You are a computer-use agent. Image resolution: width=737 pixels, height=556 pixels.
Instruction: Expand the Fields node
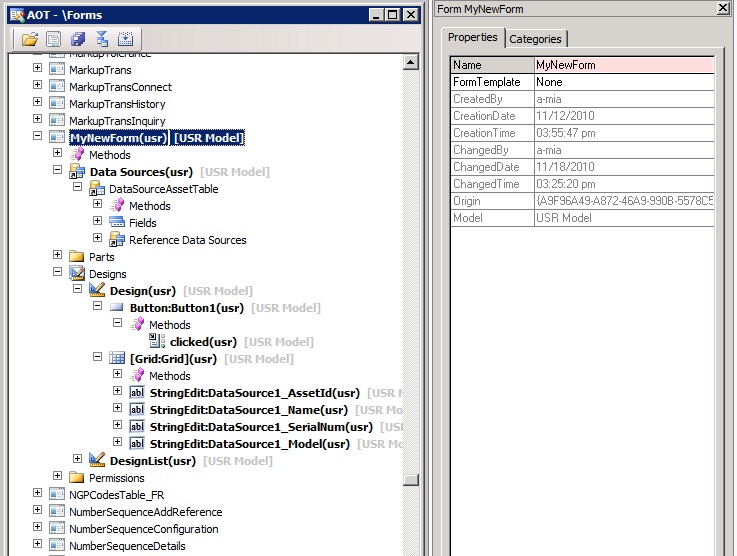click(97, 220)
